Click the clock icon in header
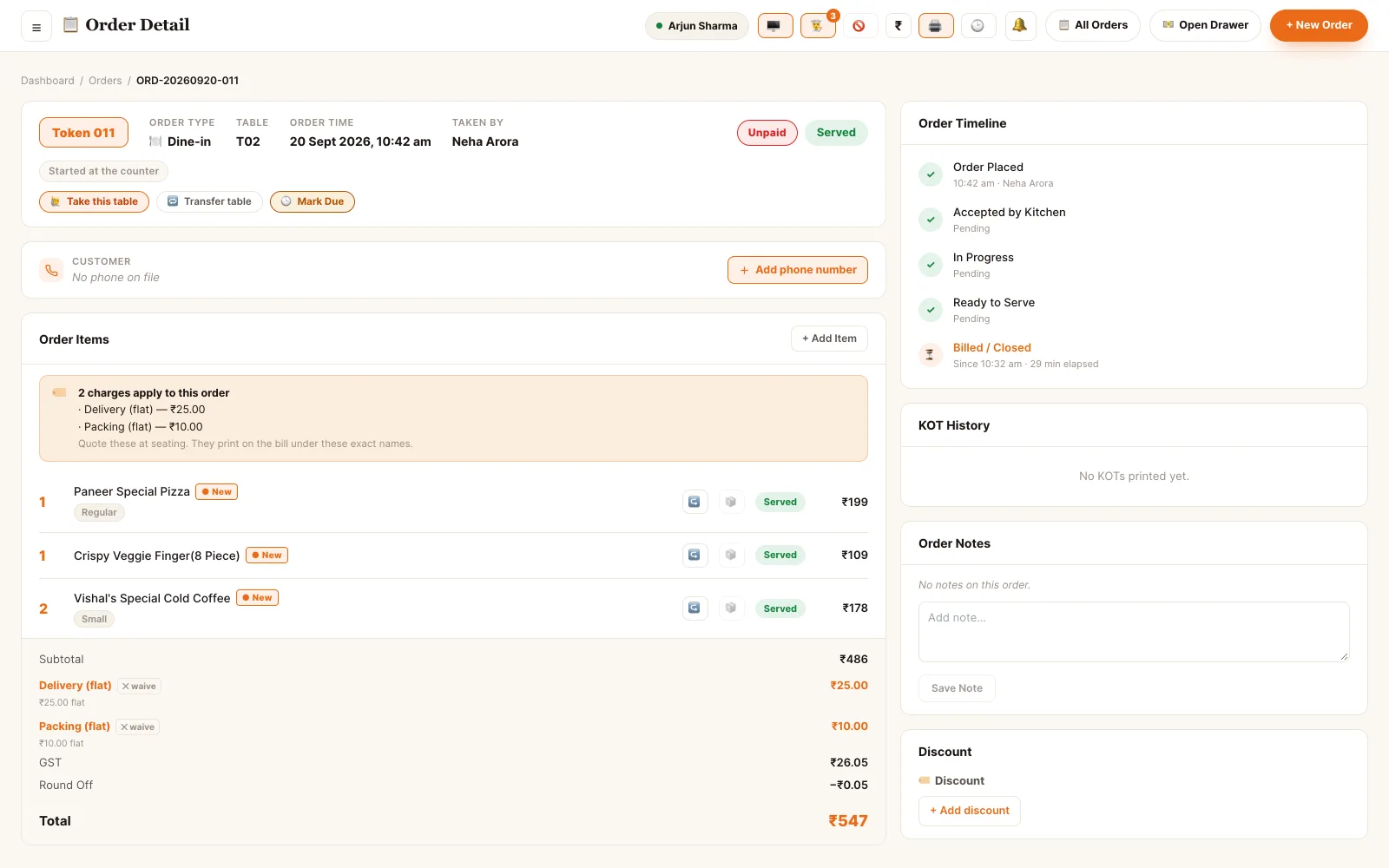Screen dimensions: 1389x868 (x=978, y=26)
